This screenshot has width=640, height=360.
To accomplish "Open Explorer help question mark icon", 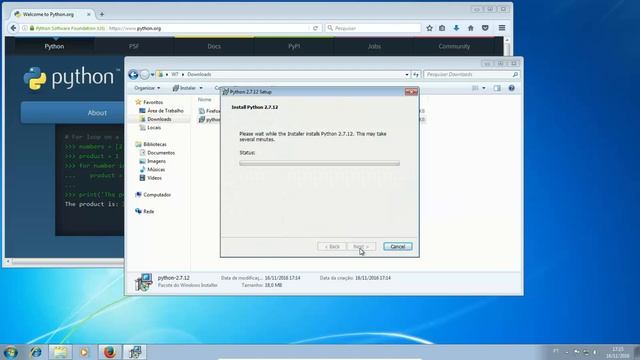I will tap(511, 88).
